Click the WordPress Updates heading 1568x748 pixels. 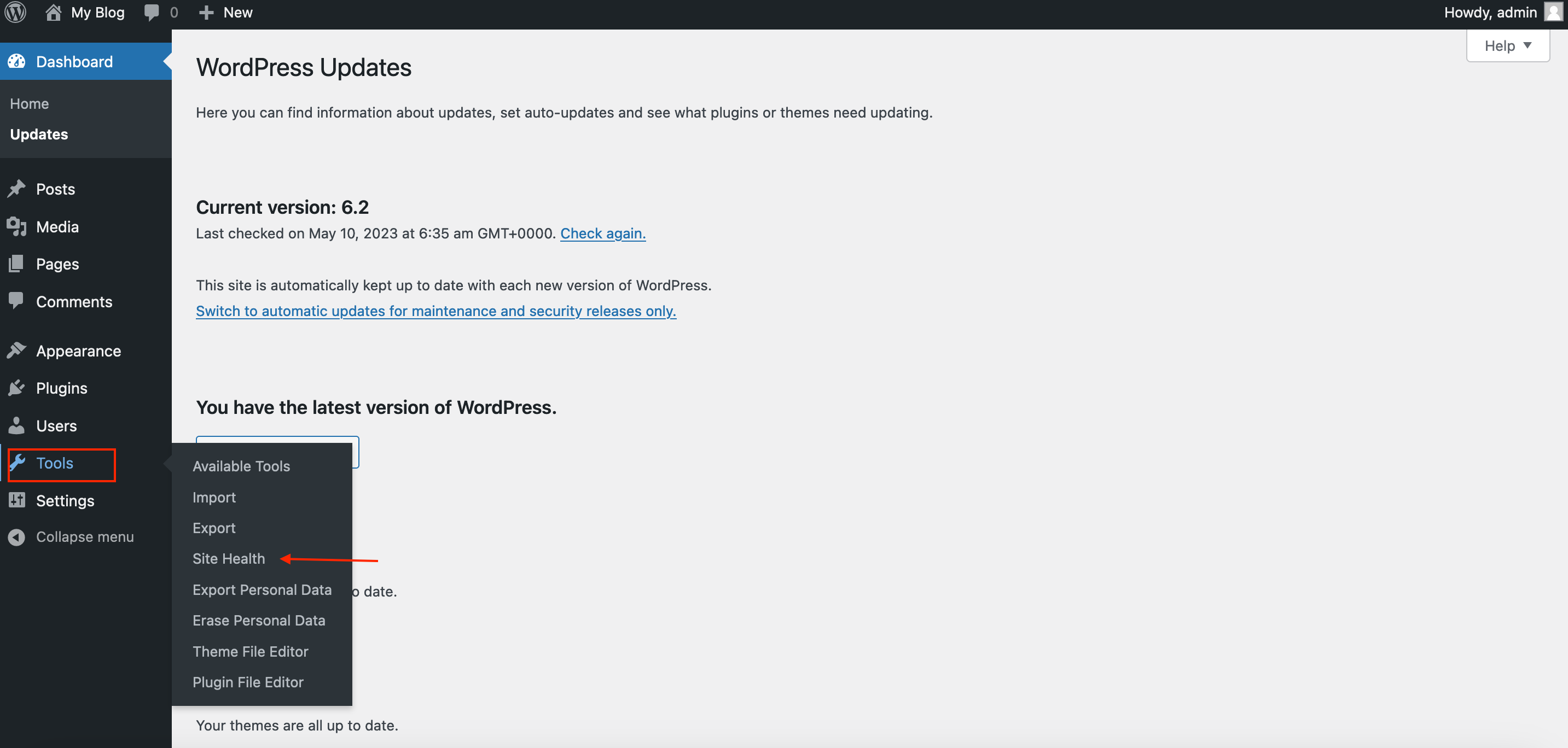pyautogui.click(x=303, y=67)
